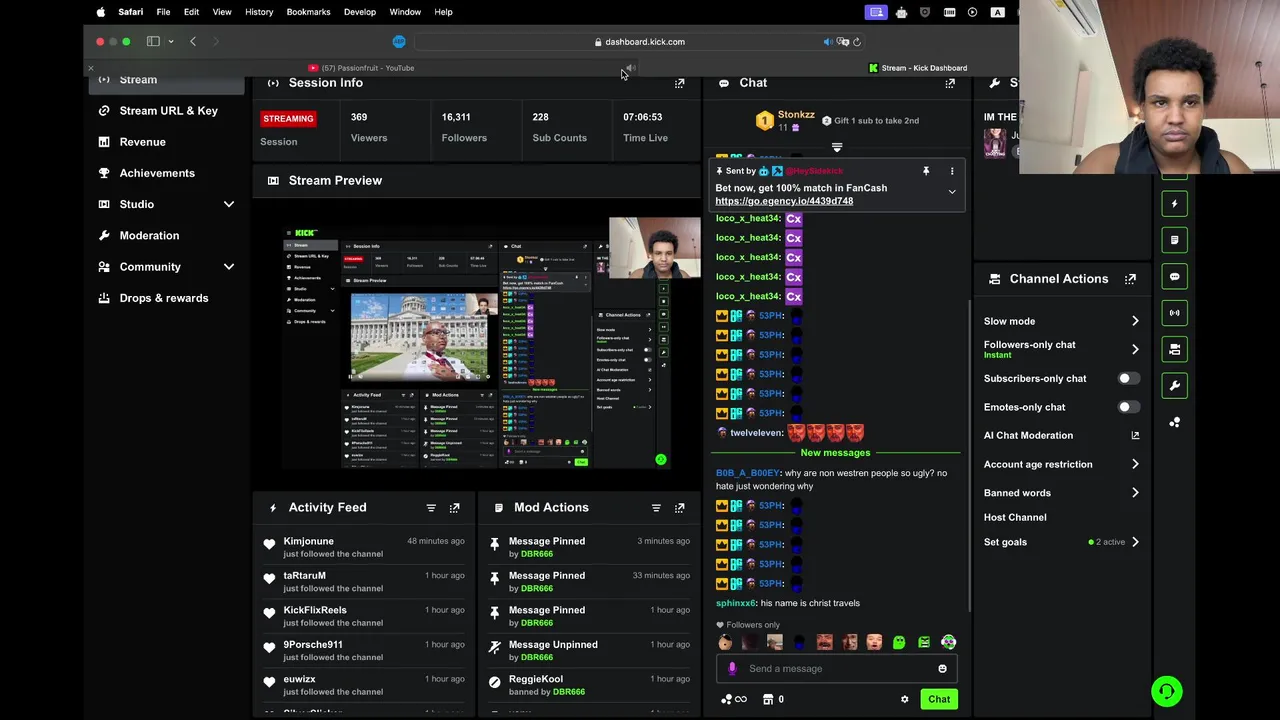1280x720 pixels.
Task: Click the document widget icon in right rail
Action: click(x=1175, y=240)
